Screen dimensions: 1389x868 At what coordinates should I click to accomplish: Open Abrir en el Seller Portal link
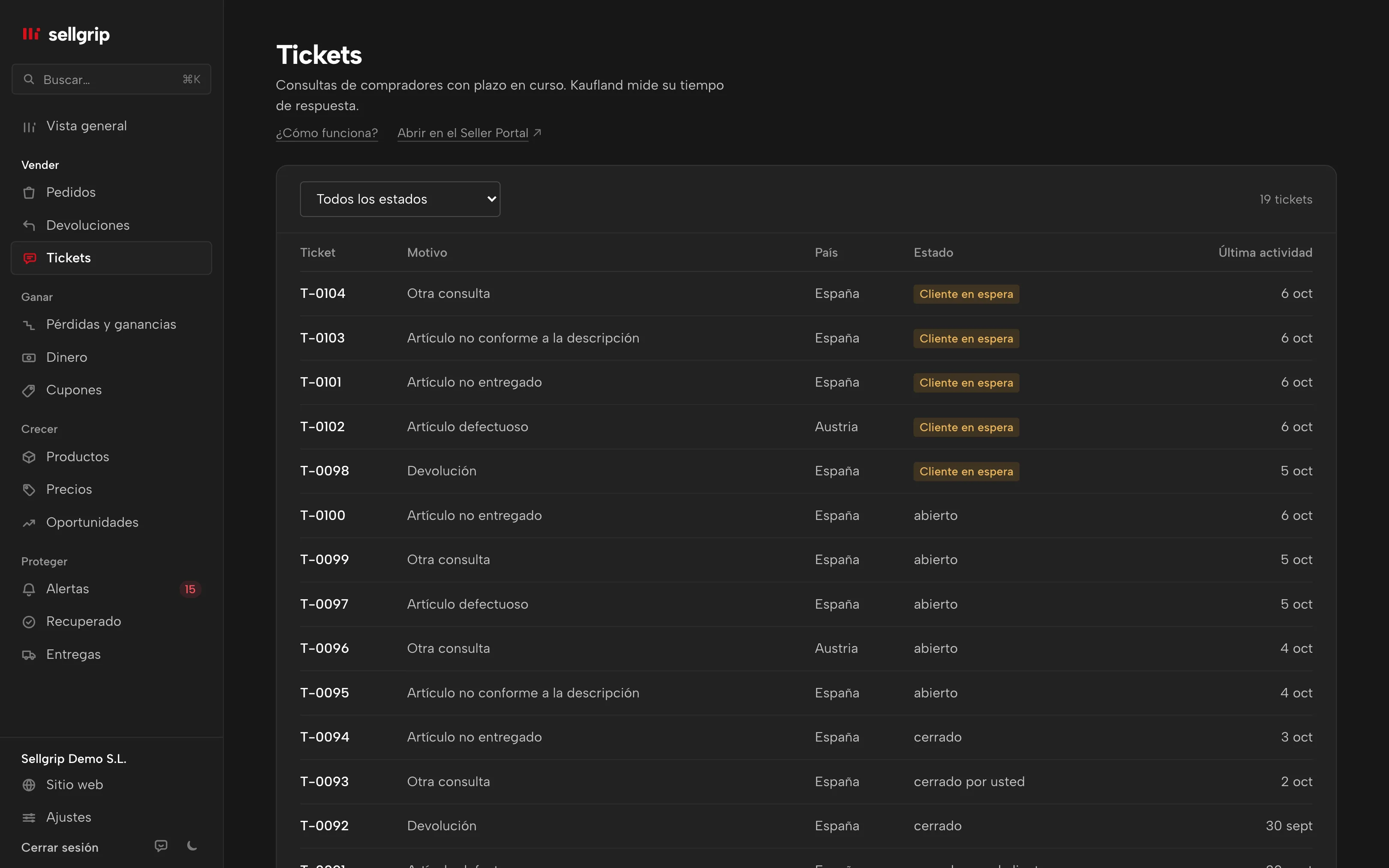pyautogui.click(x=469, y=133)
